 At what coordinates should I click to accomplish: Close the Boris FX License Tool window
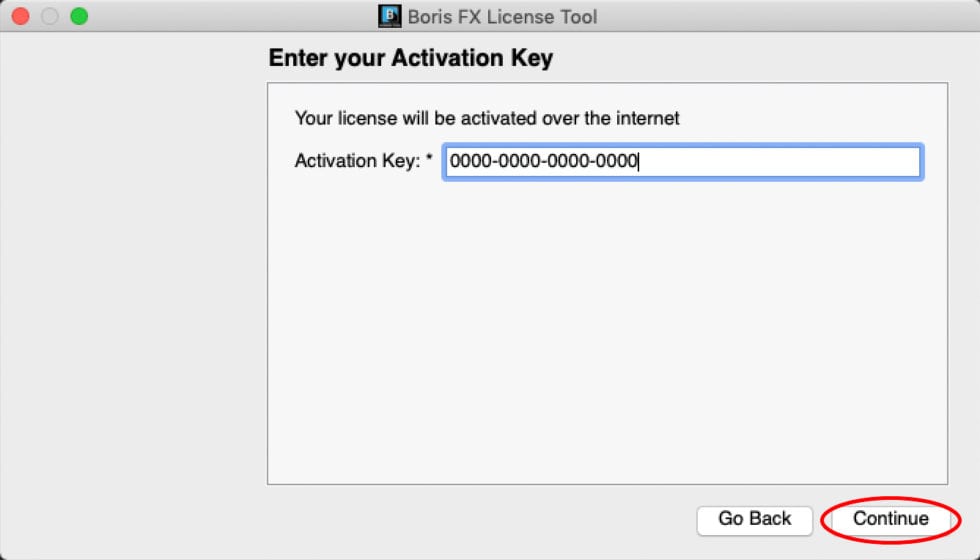pos(20,16)
